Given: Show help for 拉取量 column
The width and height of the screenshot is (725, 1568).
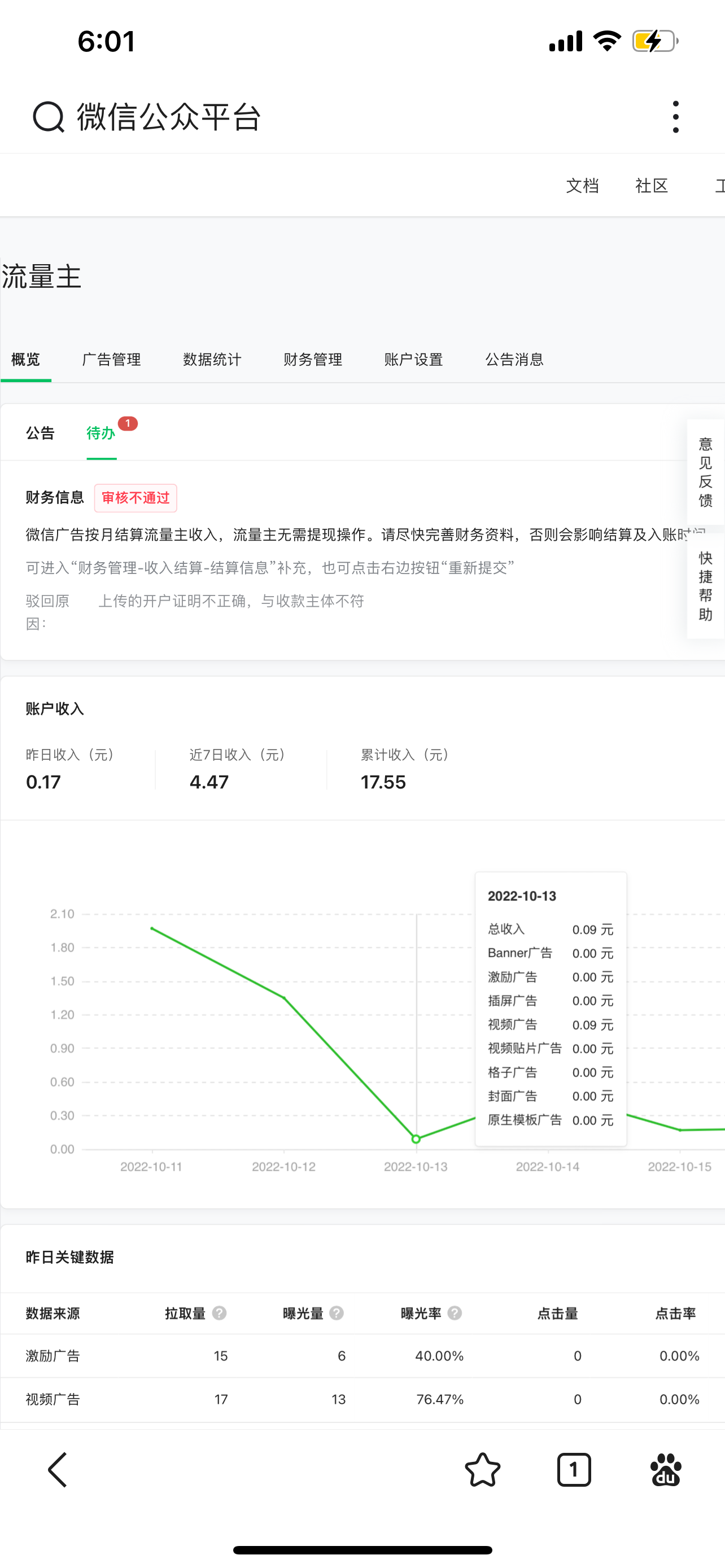Looking at the screenshot, I should 219,1313.
